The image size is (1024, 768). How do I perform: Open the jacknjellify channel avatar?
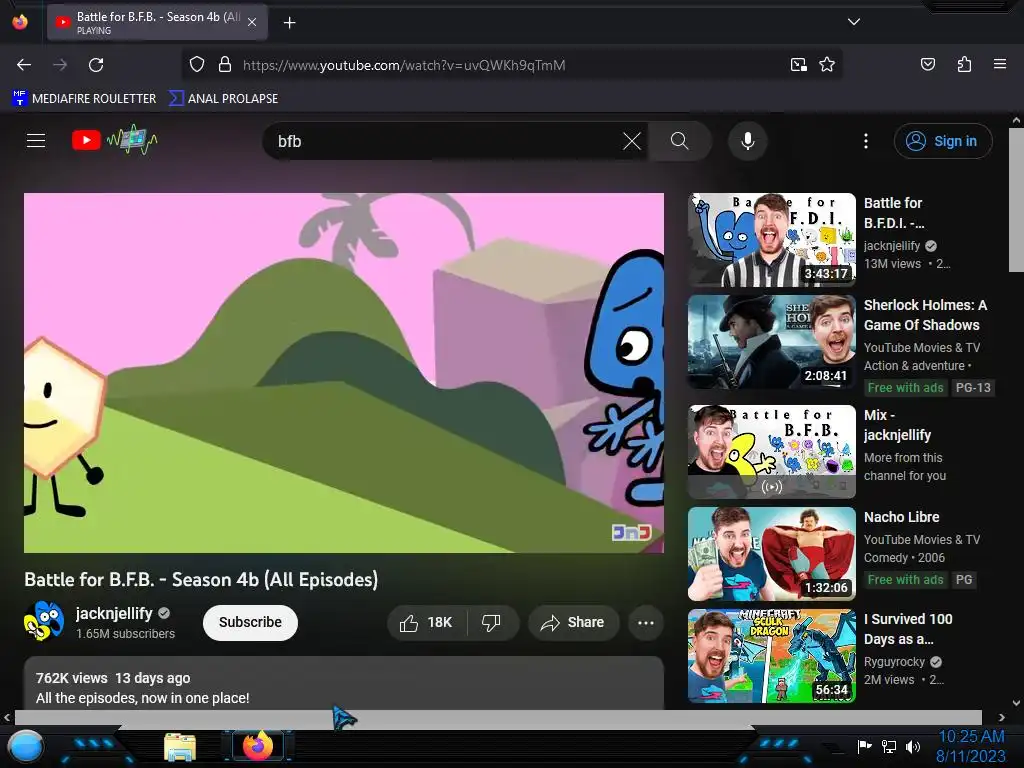click(x=44, y=621)
